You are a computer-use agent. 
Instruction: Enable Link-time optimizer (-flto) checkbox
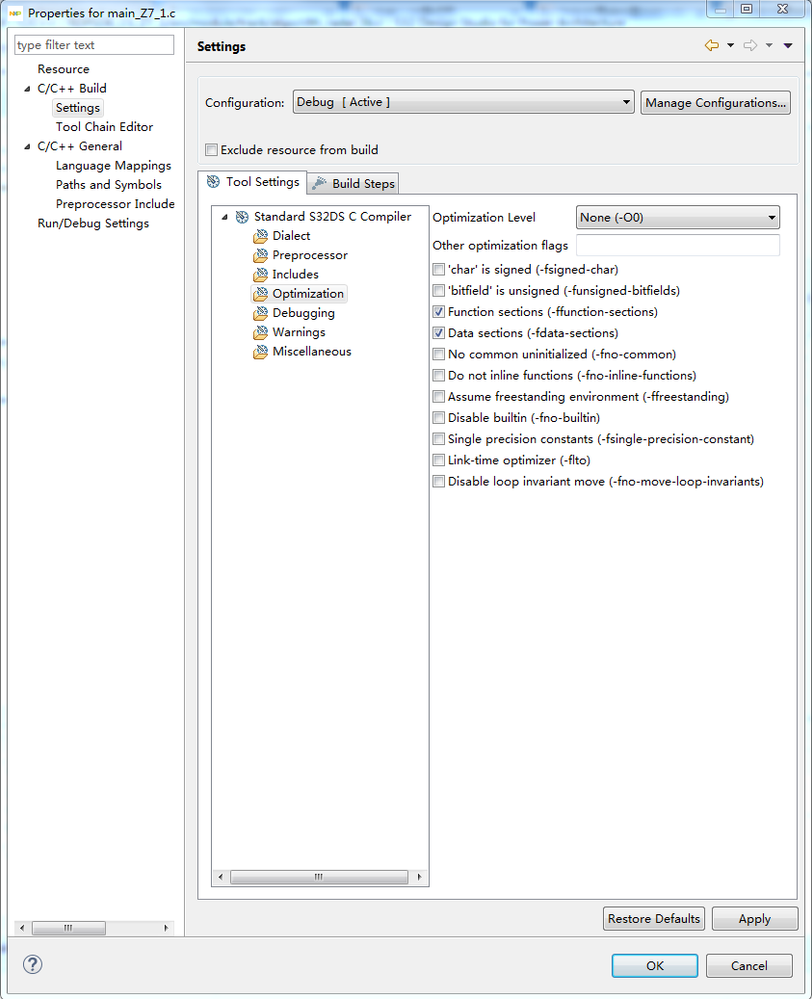point(439,460)
